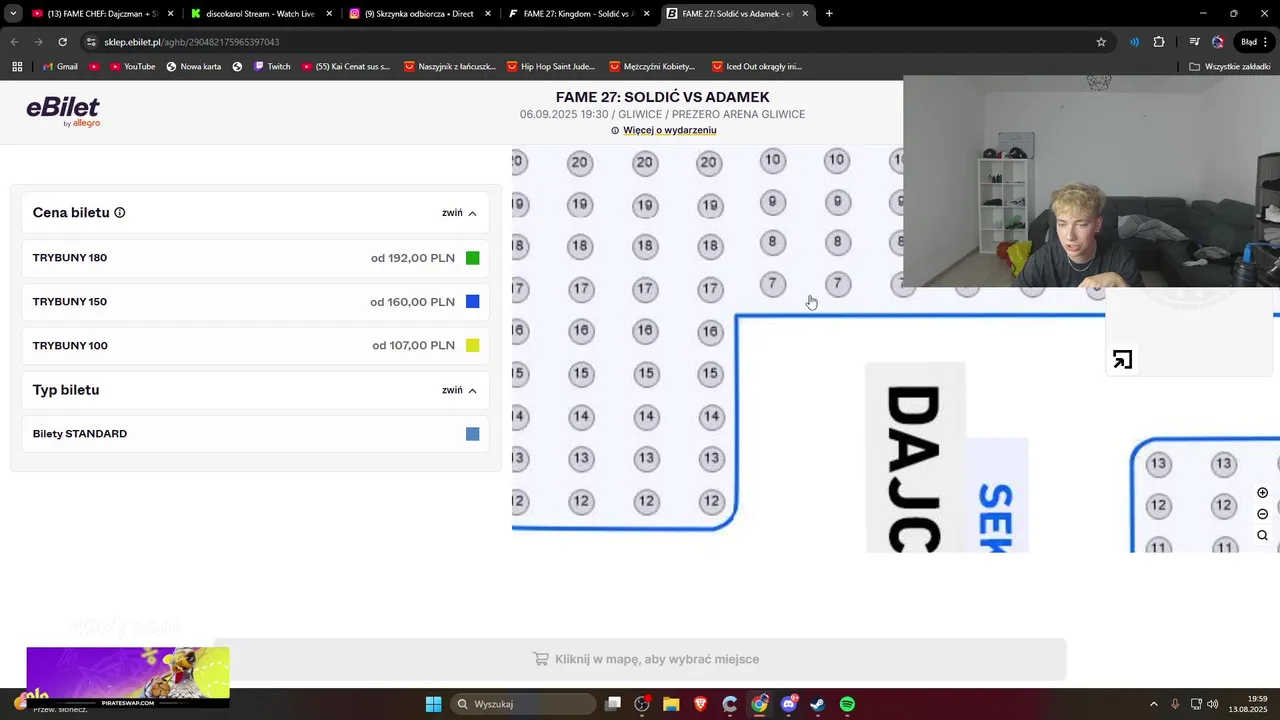
Task: Open the Chrome profile avatar
Action: click(x=1217, y=42)
